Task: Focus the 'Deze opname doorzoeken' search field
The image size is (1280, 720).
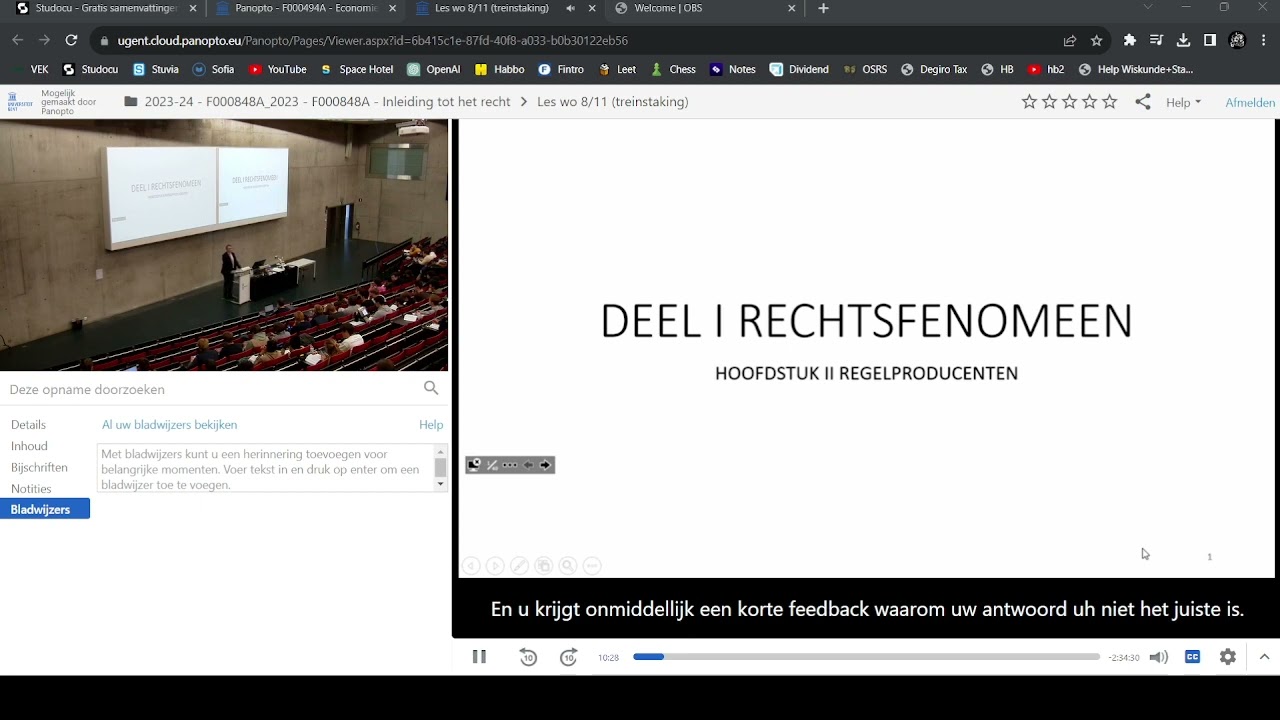Action: point(212,389)
